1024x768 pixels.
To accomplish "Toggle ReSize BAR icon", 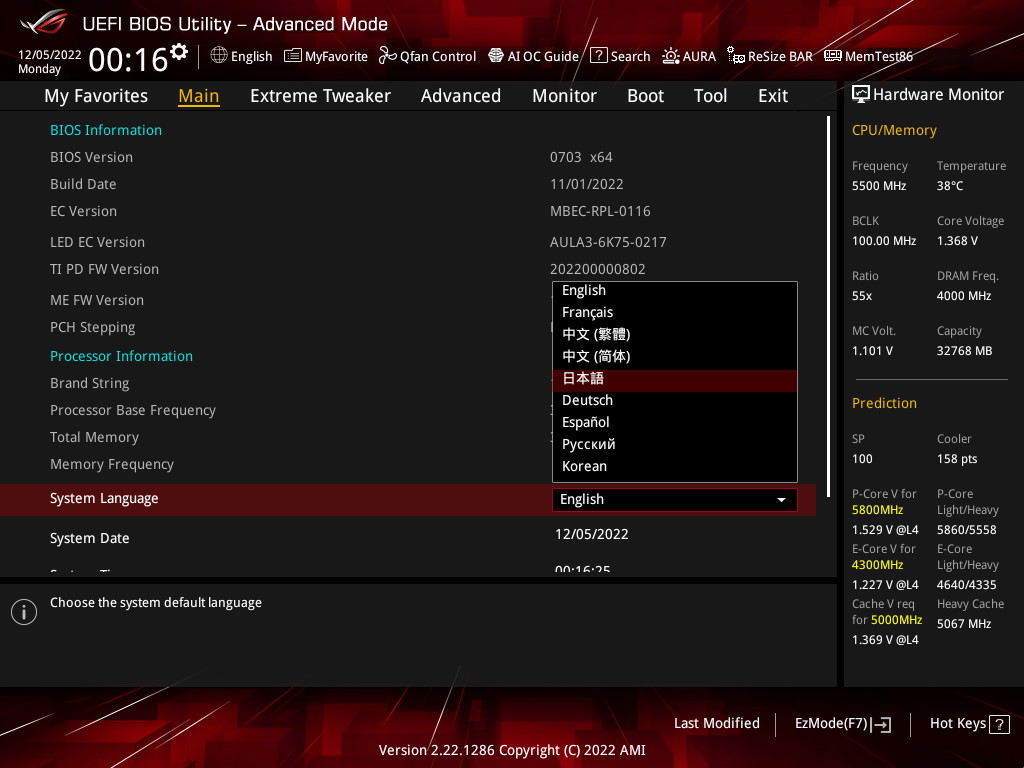I will click(x=736, y=56).
